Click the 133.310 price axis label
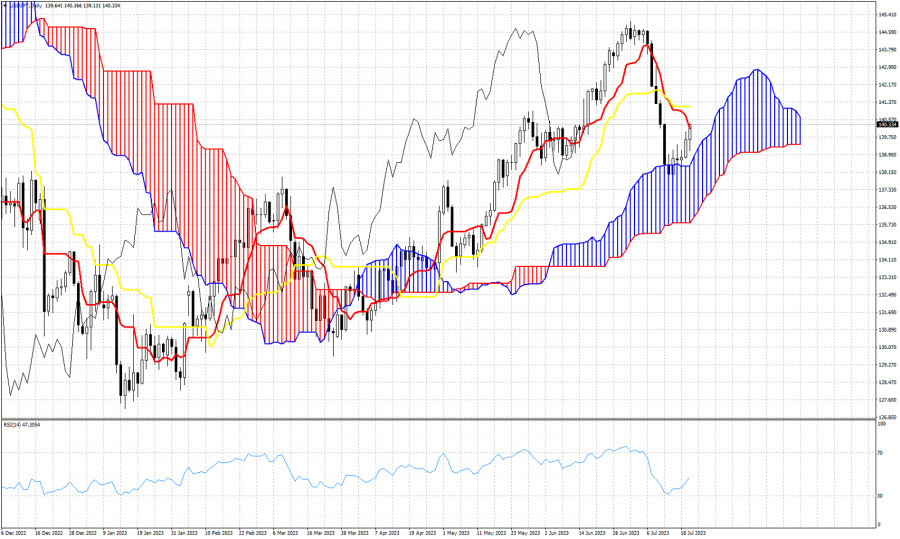 (887, 277)
